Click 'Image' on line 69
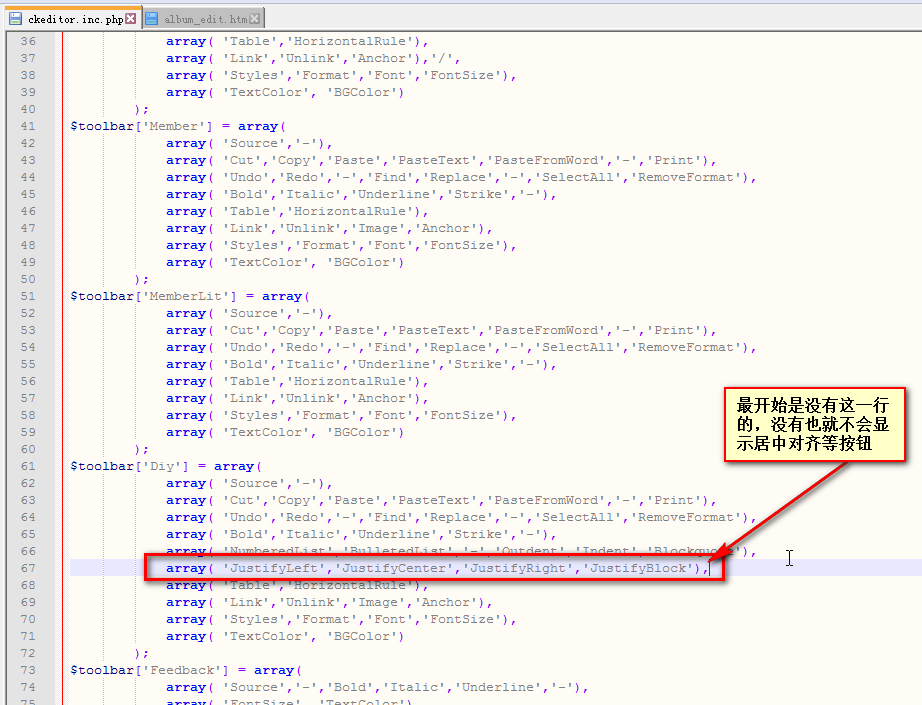 378,603
